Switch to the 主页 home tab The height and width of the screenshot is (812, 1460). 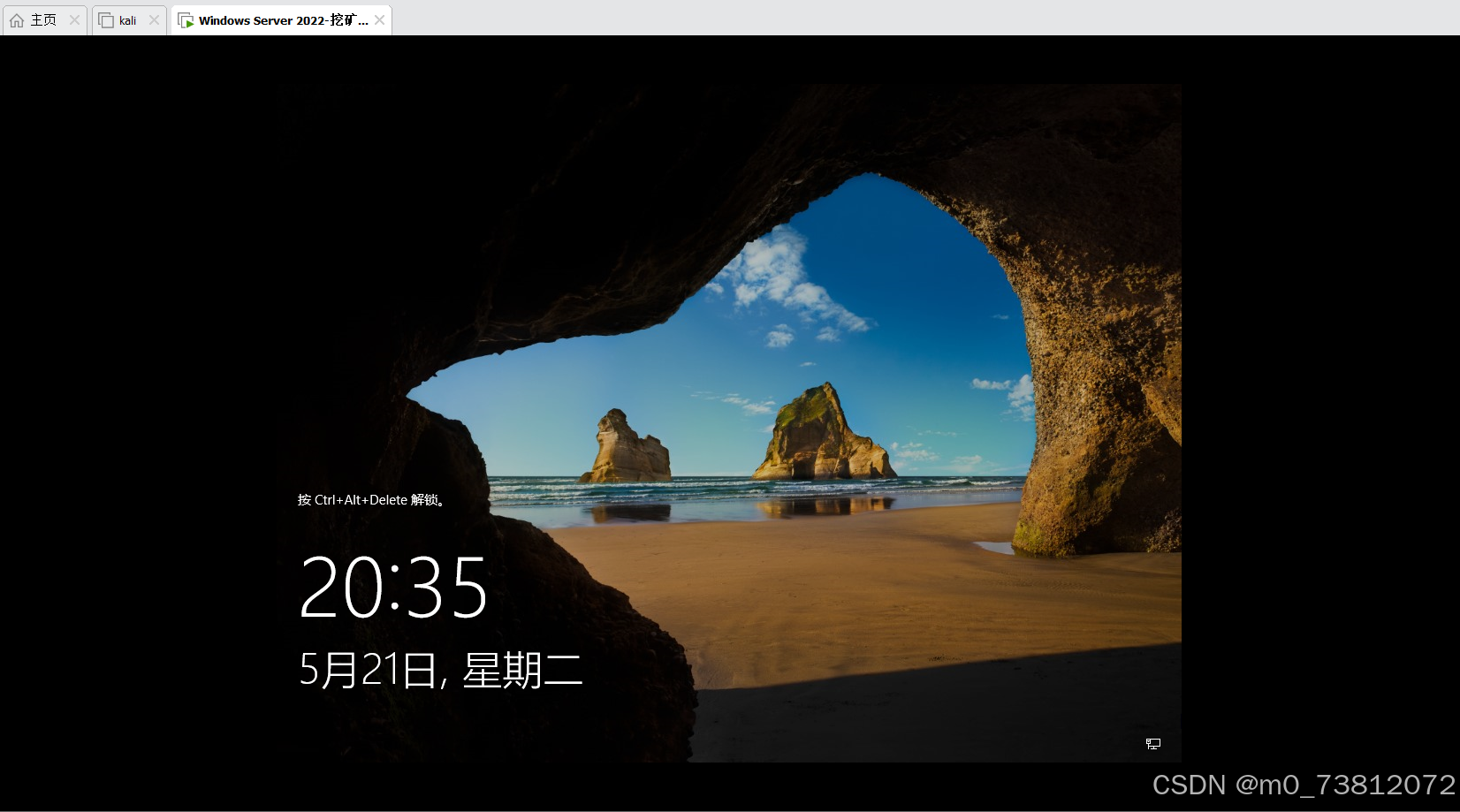(x=44, y=20)
